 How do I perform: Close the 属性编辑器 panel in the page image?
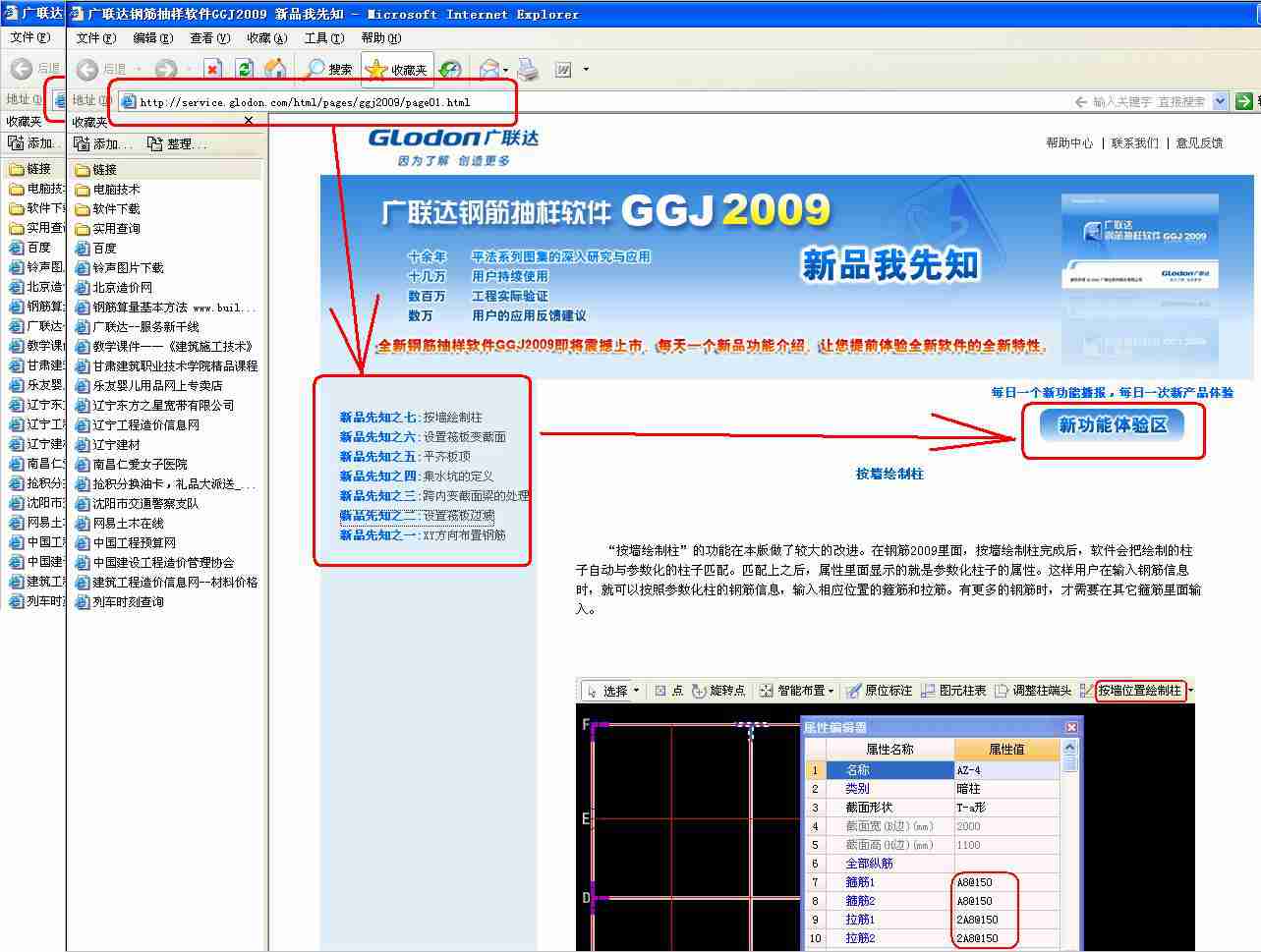1071,727
